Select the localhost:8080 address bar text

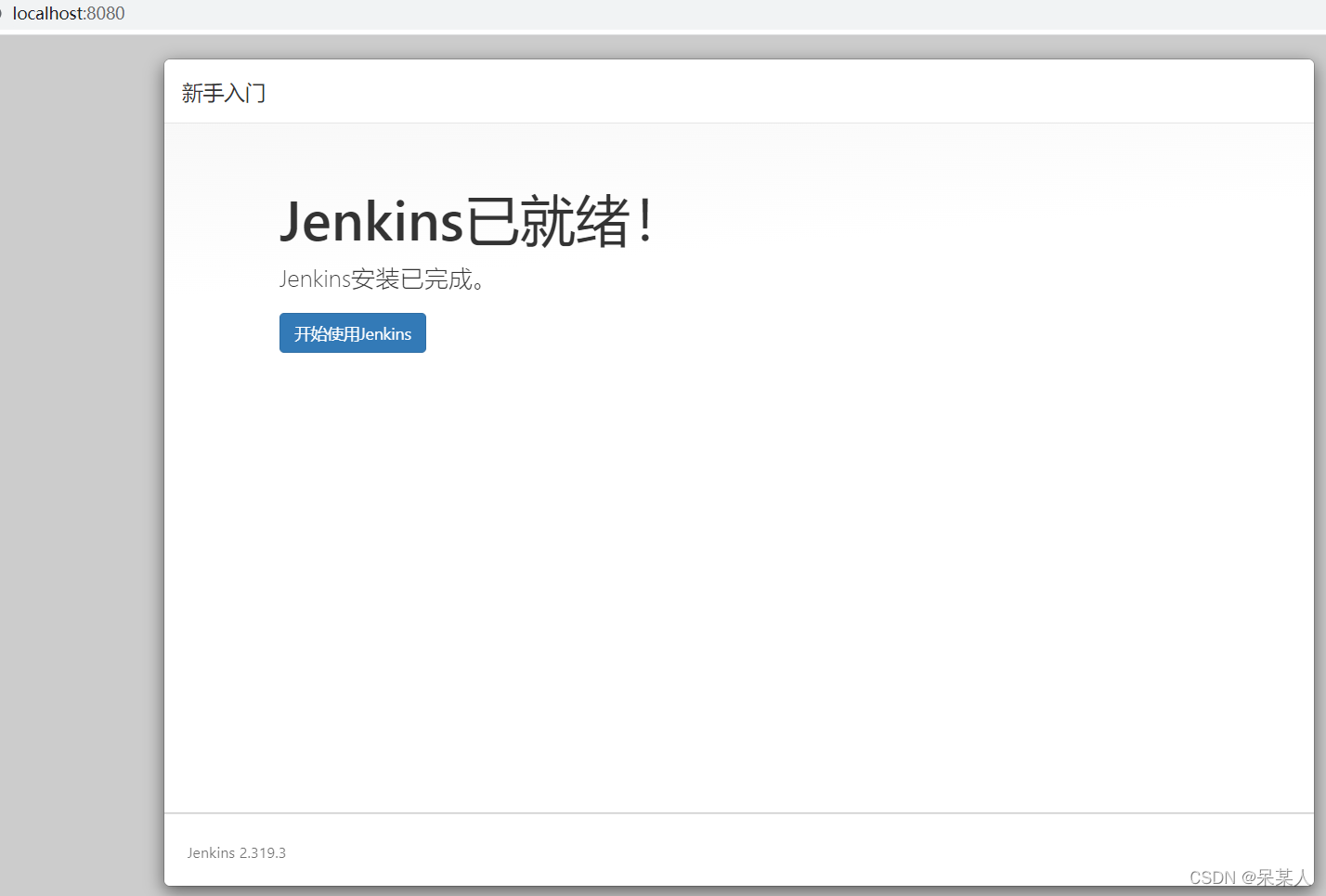(x=69, y=14)
